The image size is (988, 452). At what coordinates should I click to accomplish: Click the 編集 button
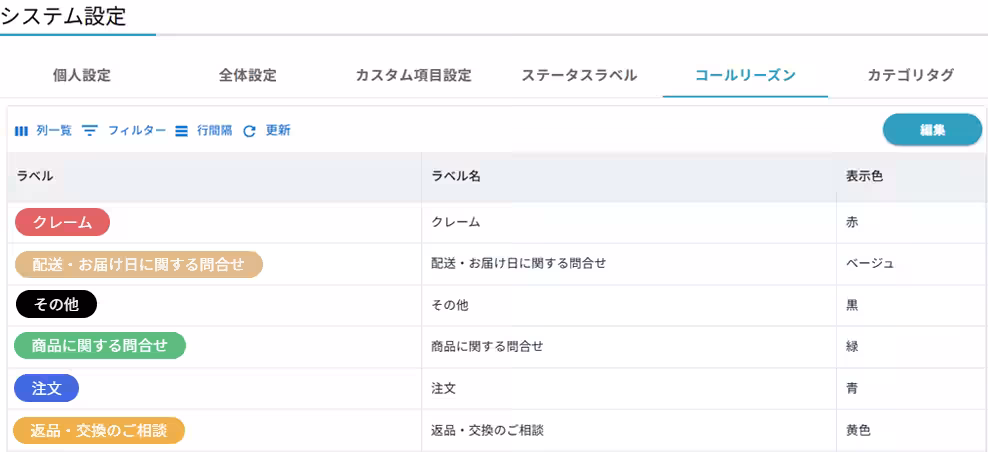click(x=932, y=130)
